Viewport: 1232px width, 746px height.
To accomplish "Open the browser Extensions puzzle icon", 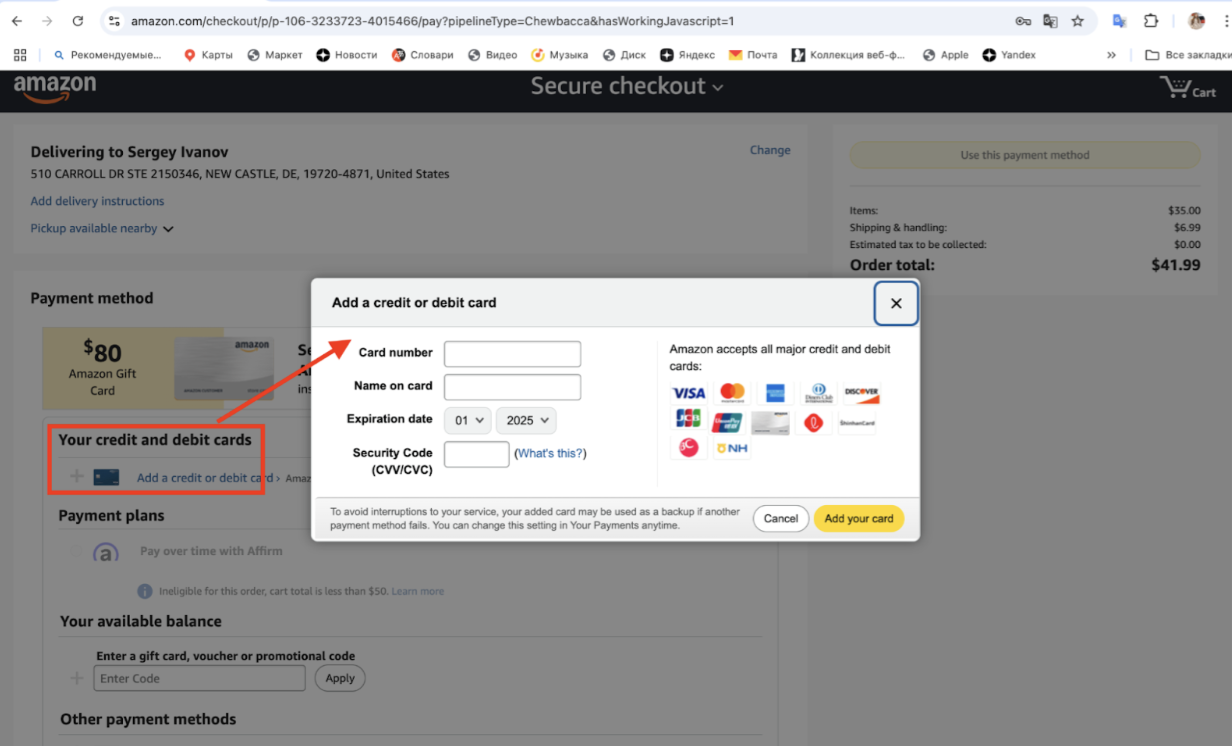I will pos(1151,21).
